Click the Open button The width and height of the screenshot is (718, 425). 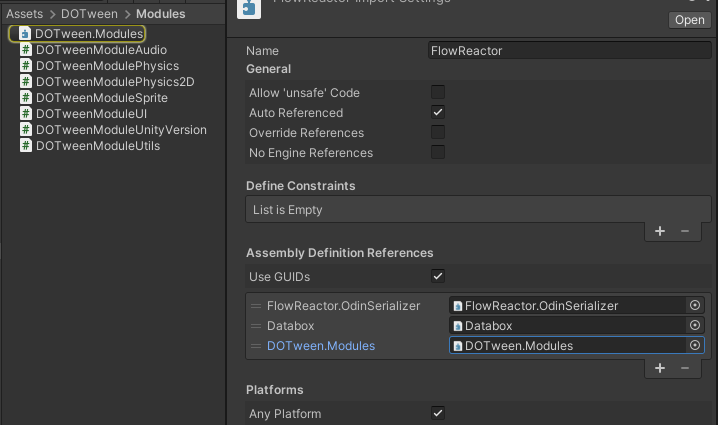pos(689,20)
